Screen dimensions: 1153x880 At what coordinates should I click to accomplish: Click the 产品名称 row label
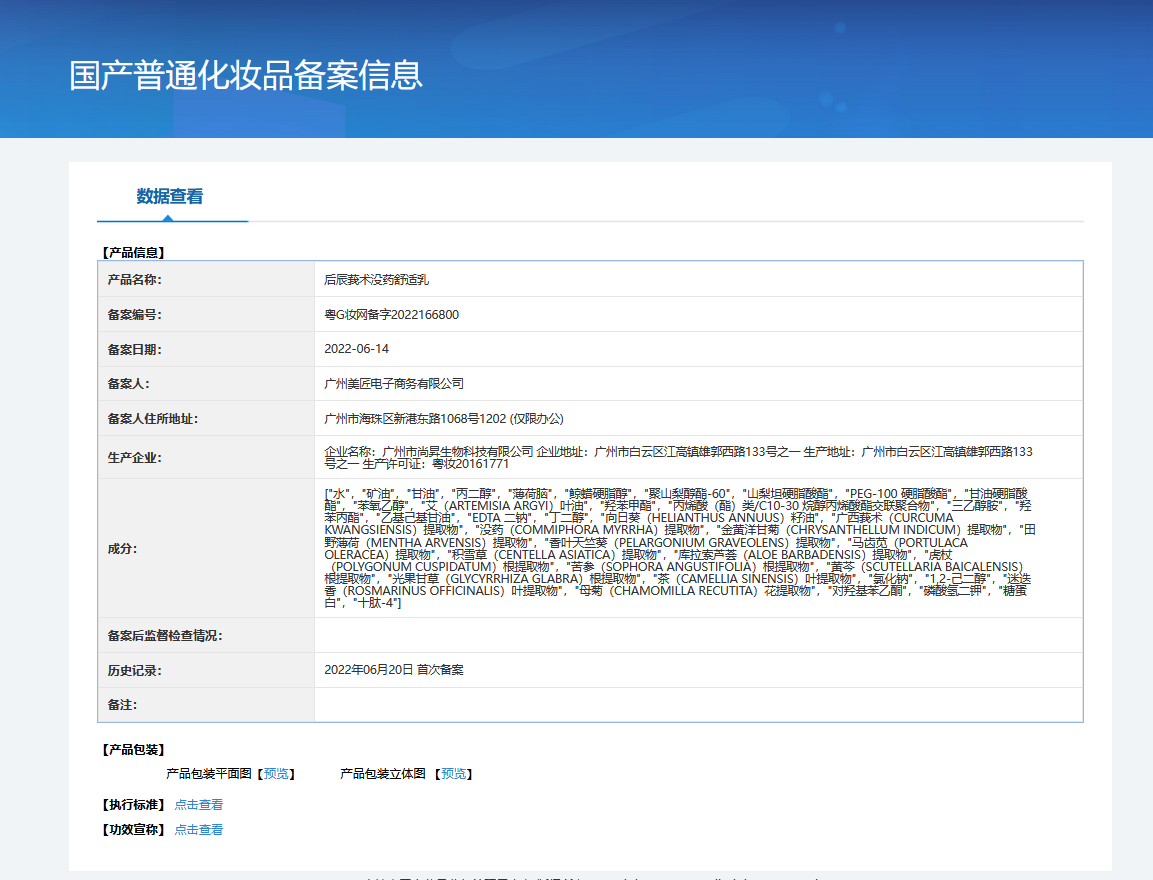point(135,280)
